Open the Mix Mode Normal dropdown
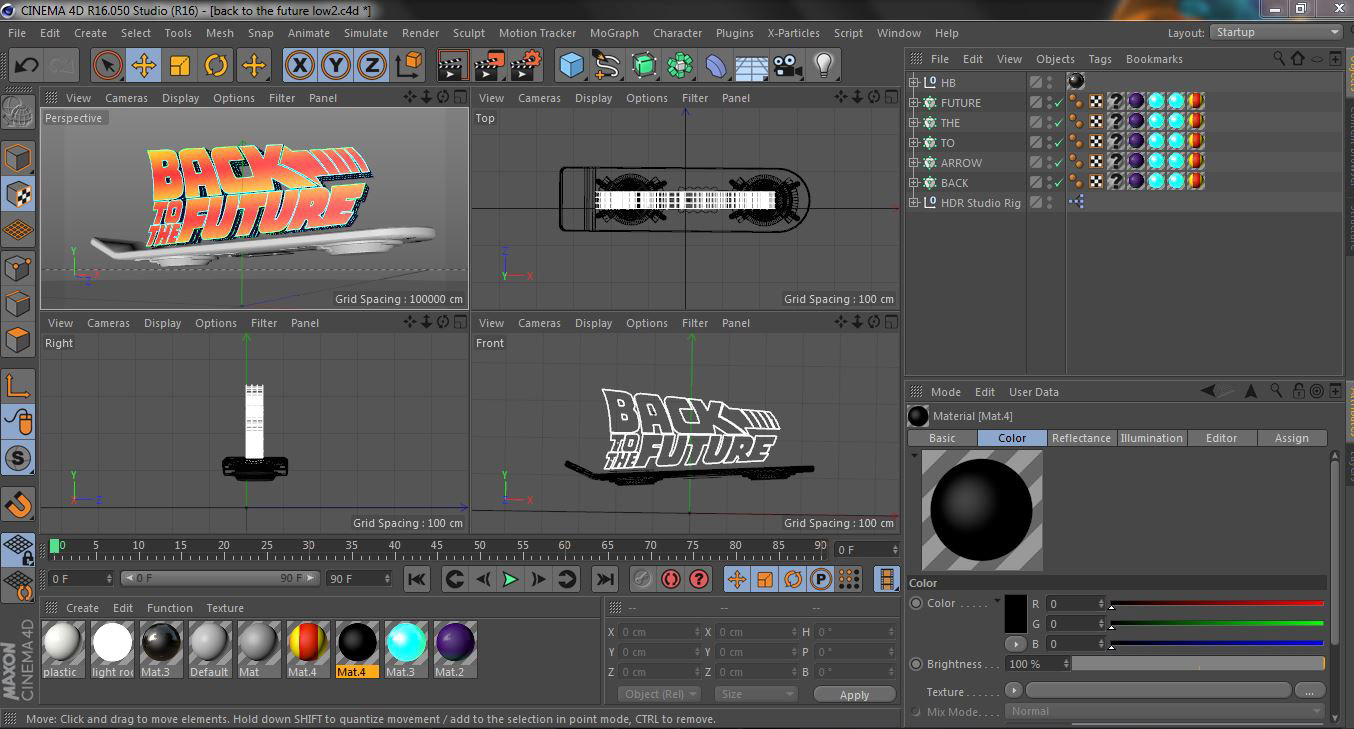The image size is (1354, 729). [1165, 711]
